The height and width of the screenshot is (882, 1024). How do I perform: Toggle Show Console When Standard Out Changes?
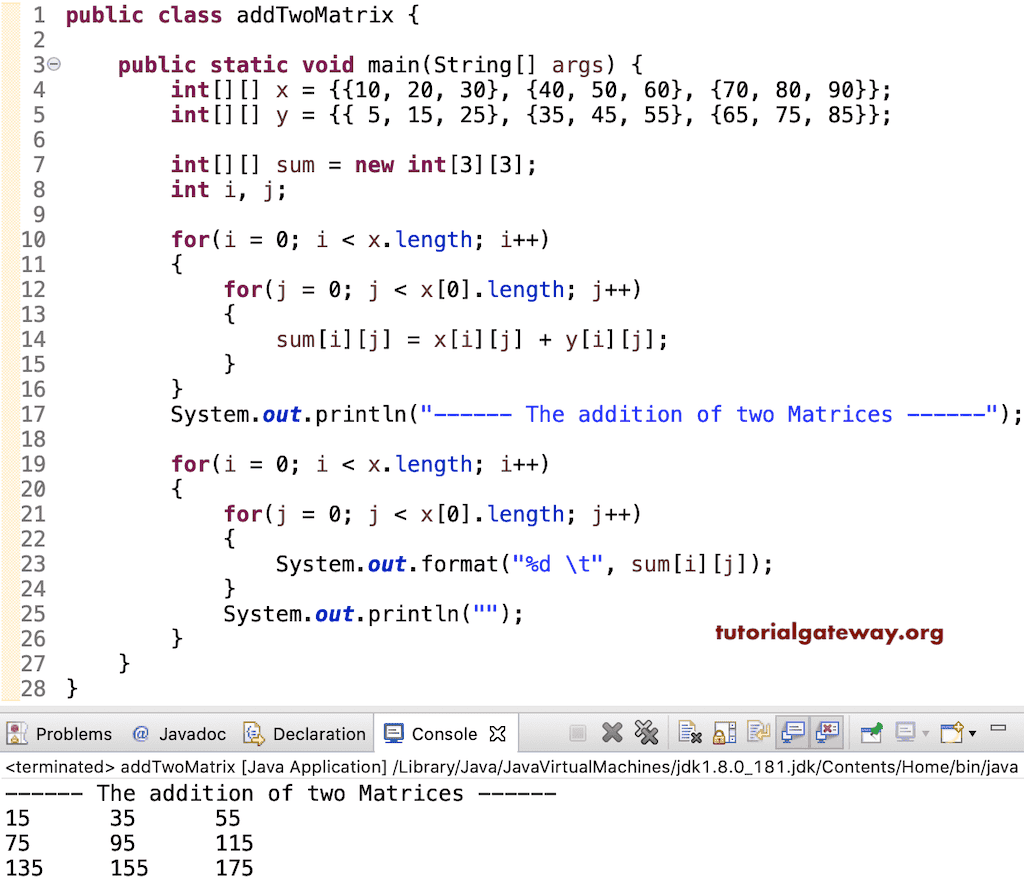tap(791, 731)
